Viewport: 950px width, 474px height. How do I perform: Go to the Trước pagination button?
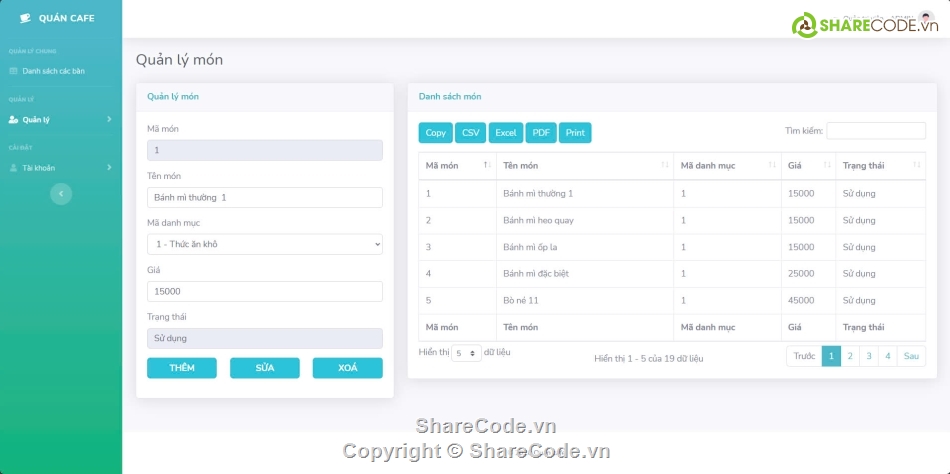tap(804, 356)
